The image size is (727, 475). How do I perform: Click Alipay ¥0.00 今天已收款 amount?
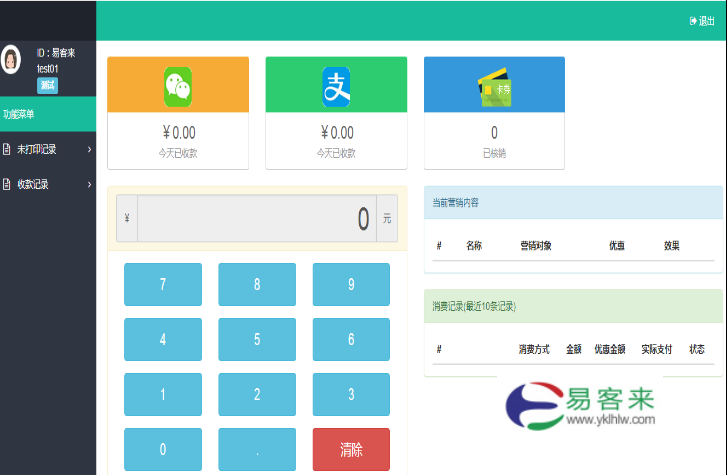point(337,133)
